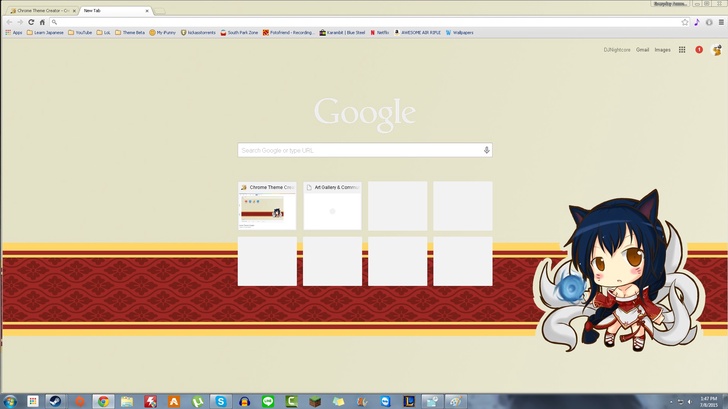The image size is (728, 409).
Task: Open LINE messenger from the taskbar
Action: coord(268,401)
